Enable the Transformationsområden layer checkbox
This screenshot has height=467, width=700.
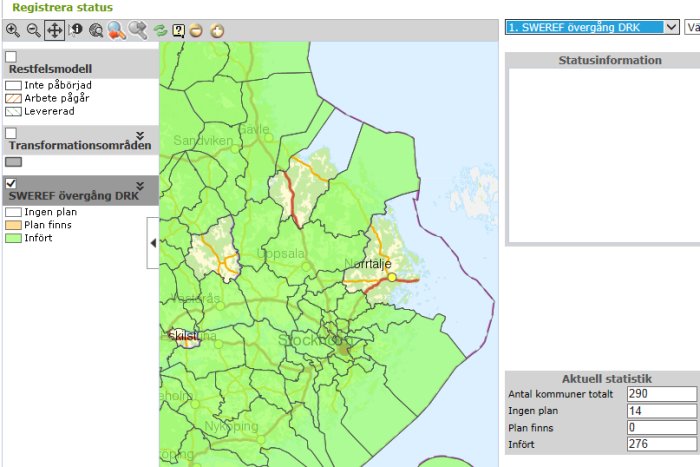tap(11, 133)
